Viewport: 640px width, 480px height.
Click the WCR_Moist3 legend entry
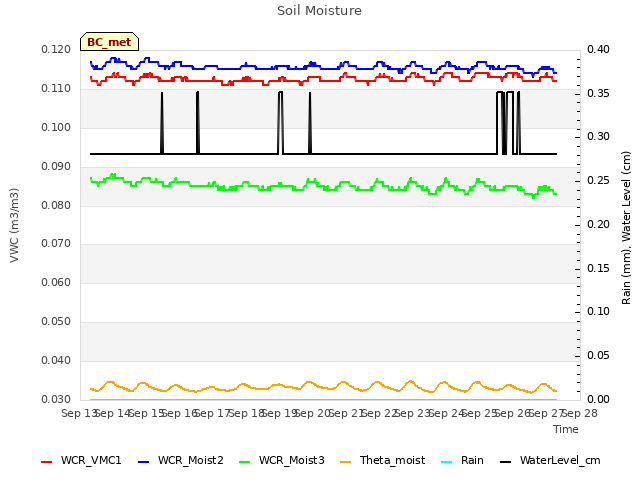[282, 460]
